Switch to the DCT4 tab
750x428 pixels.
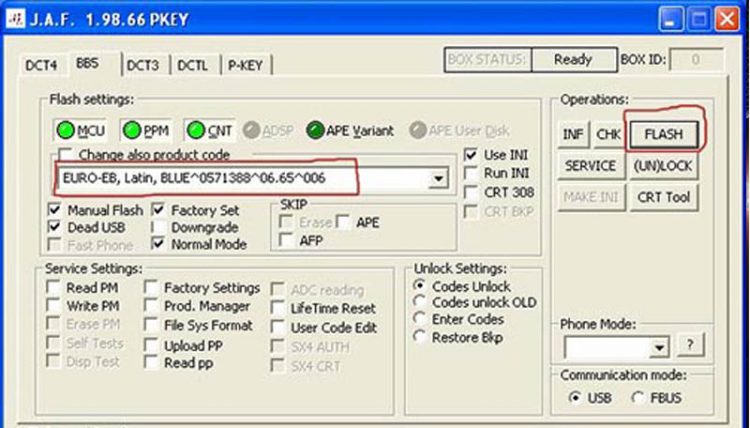[41, 65]
